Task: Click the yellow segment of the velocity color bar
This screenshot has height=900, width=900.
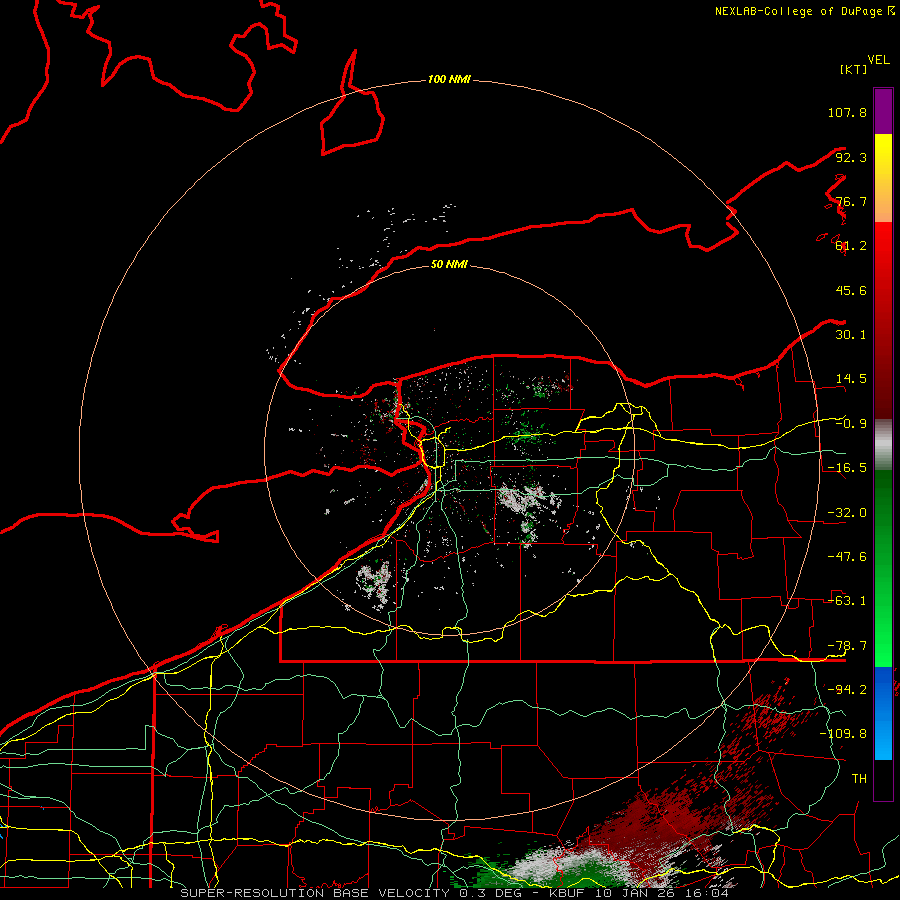Action: click(883, 178)
